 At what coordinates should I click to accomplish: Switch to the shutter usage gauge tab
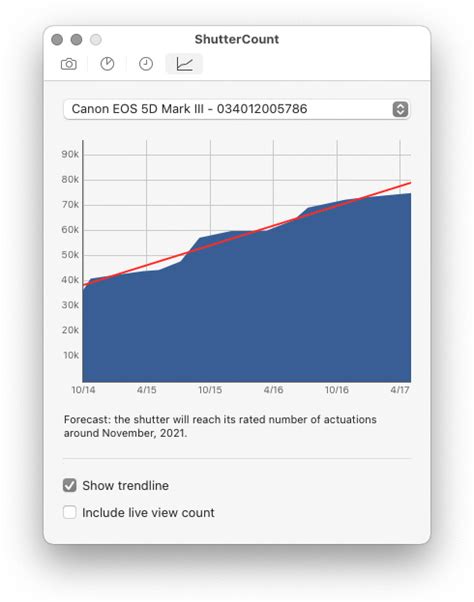coord(107,64)
